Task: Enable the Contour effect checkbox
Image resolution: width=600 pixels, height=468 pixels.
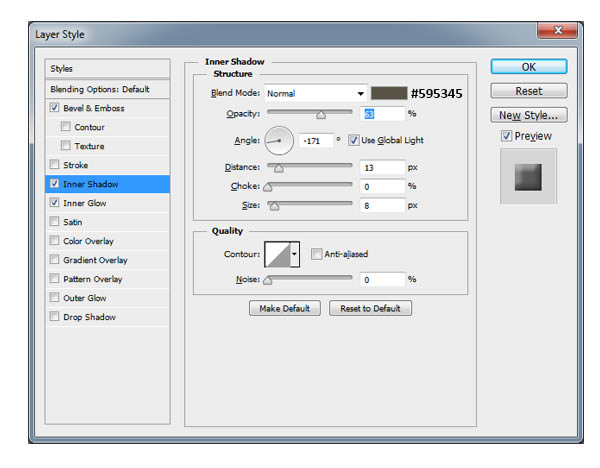Action: (x=66, y=126)
